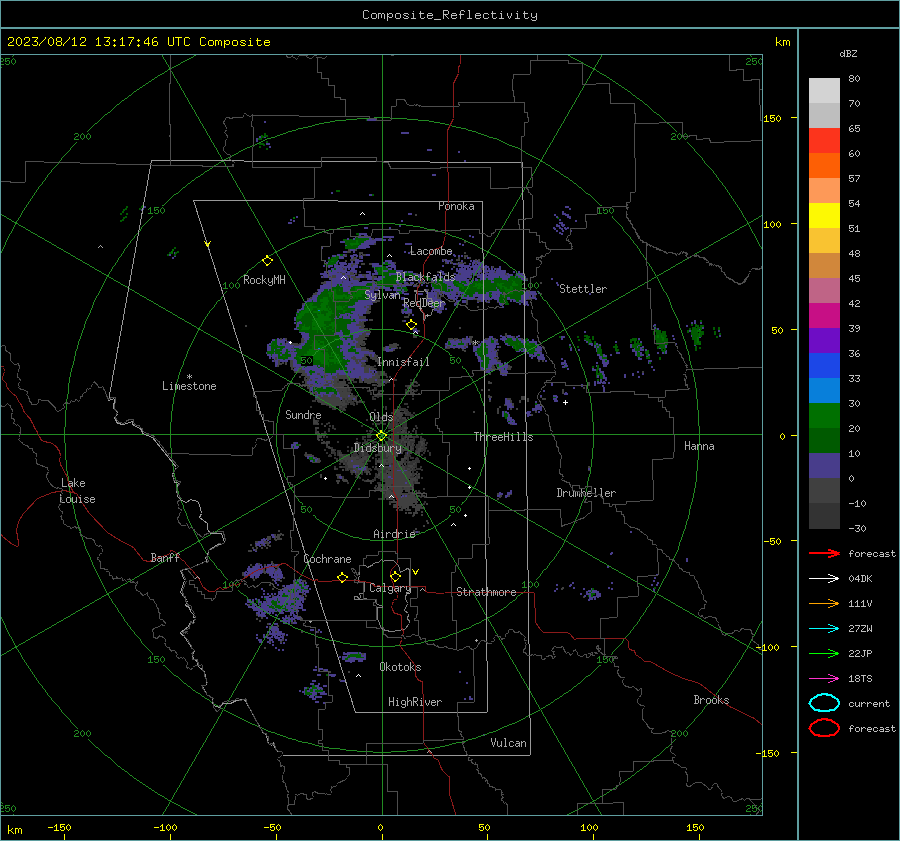Image resolution: width=900 pixels, height=841 pixels.
Task: Click the Cochrane city label
Action: coord(327,559)
